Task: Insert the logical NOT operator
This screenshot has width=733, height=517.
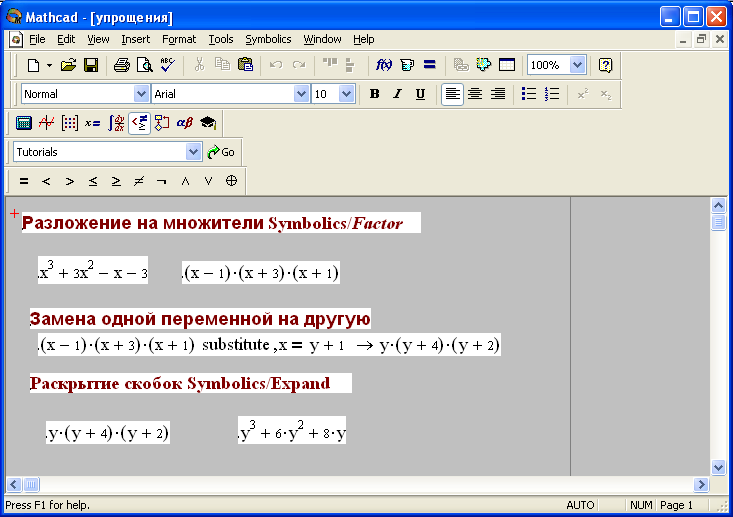Action: click(x=162, y=181)
